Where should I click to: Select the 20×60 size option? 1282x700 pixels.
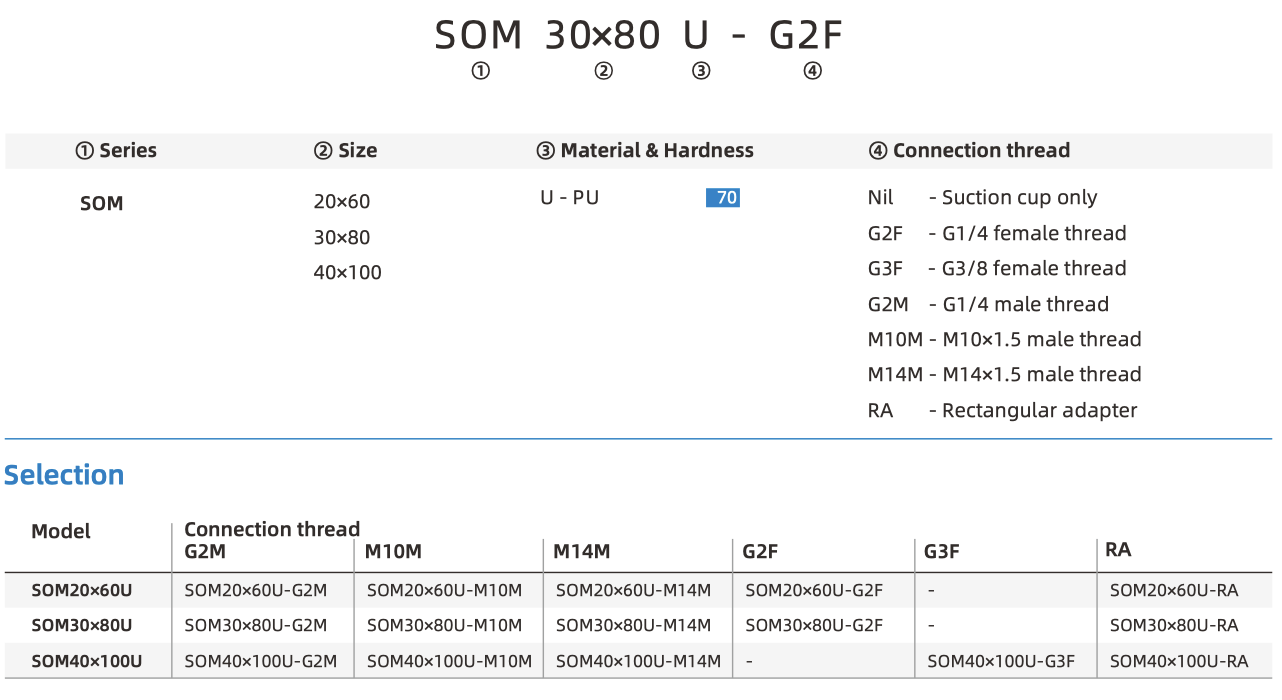point(342,202)
